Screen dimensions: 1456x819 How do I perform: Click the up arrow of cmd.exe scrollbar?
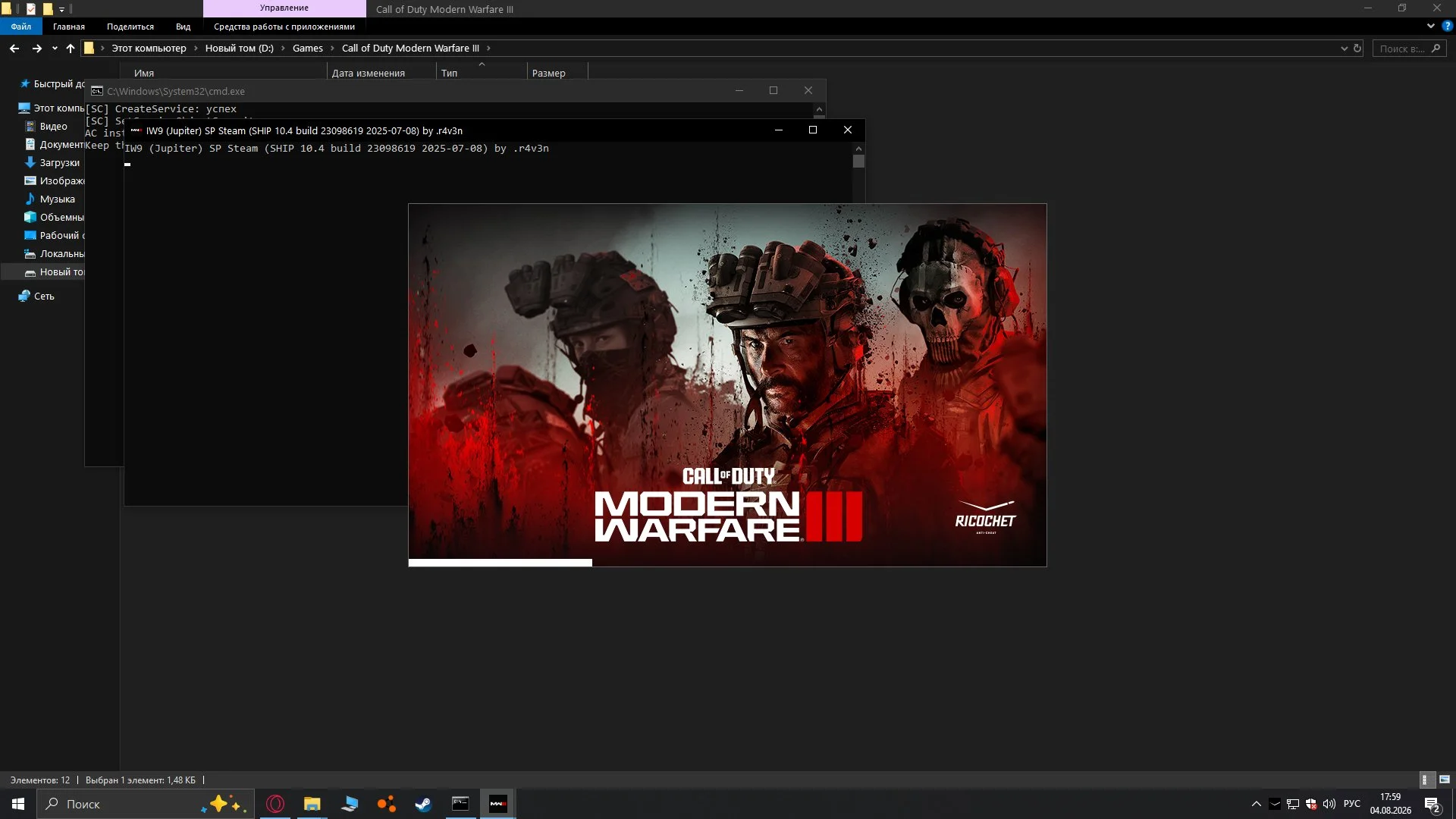(819, 109)
